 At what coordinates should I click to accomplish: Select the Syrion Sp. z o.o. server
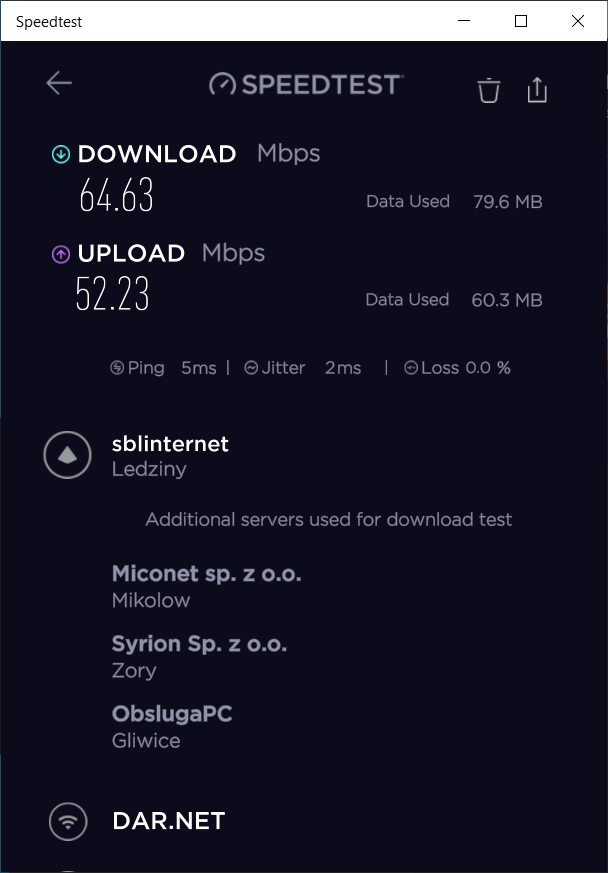[x=199, y=656]
